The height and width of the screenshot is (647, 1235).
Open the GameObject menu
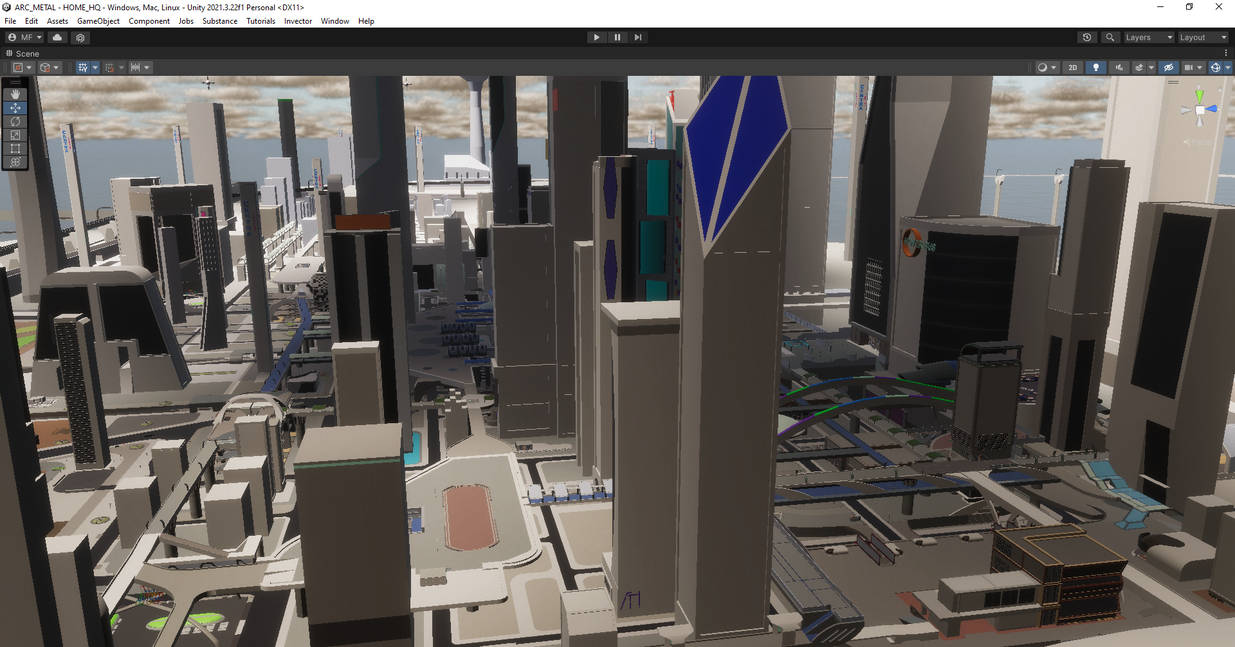(x=97, y=20)
